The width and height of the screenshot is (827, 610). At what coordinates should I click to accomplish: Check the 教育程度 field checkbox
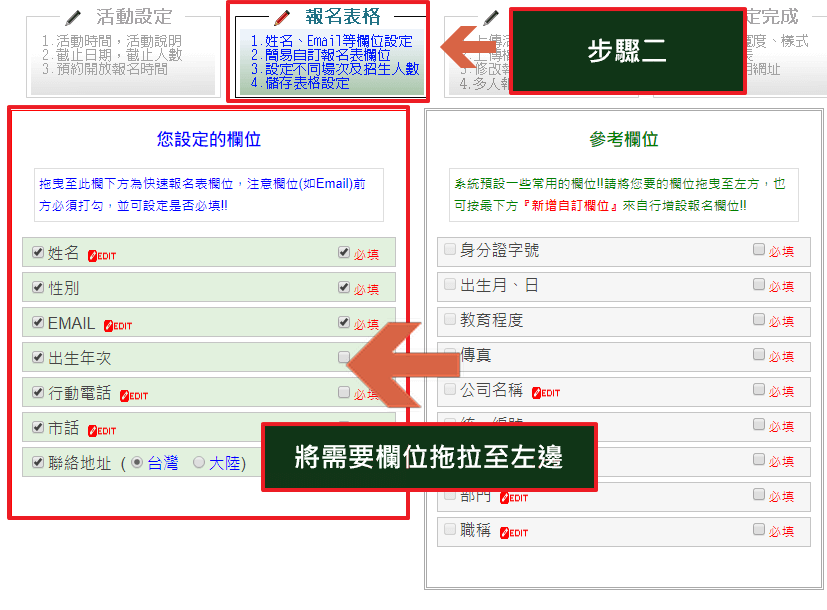point(450,319)
